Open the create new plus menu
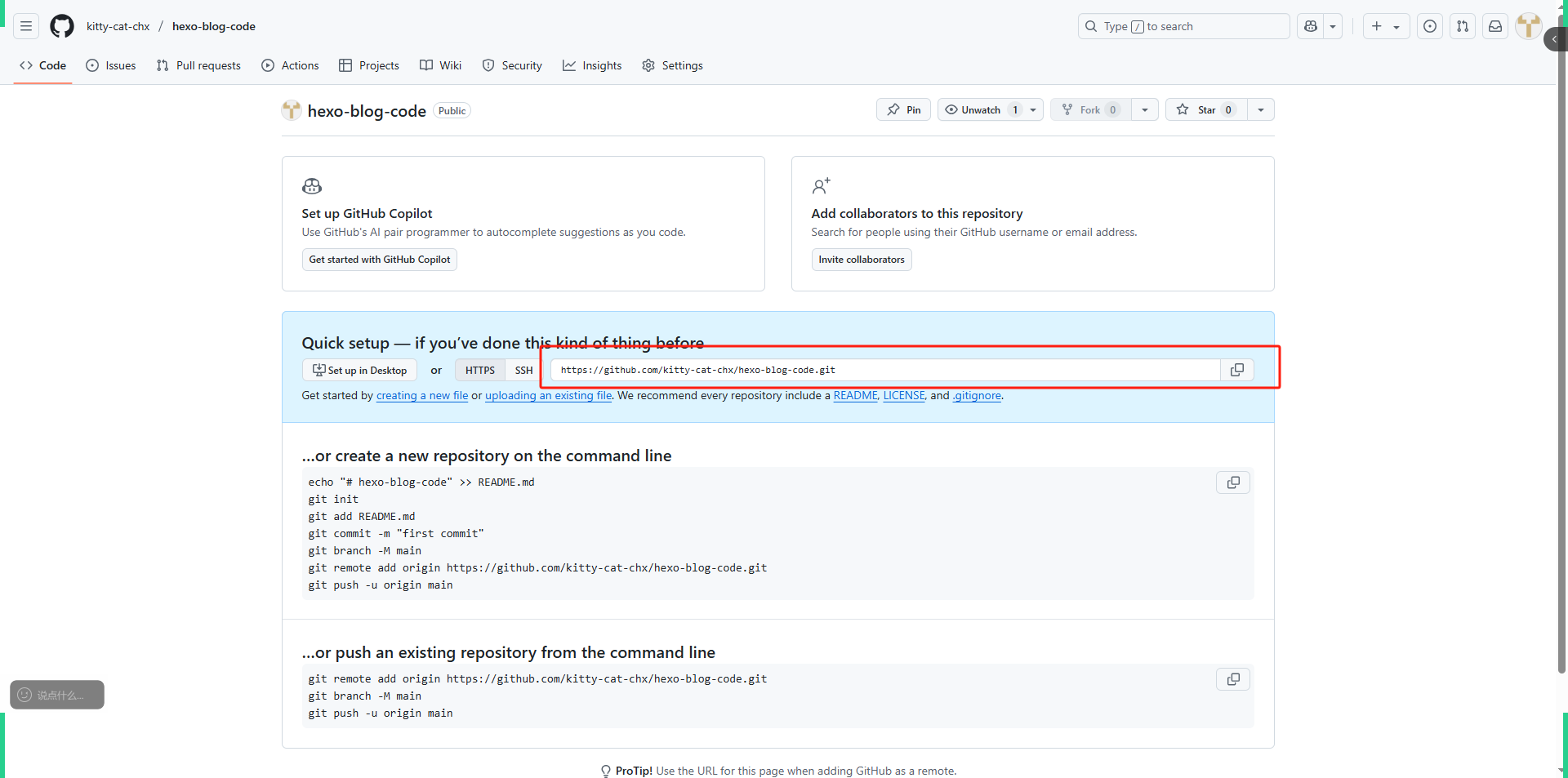This screenshot has width=1568, height=778. [1386, 26]
